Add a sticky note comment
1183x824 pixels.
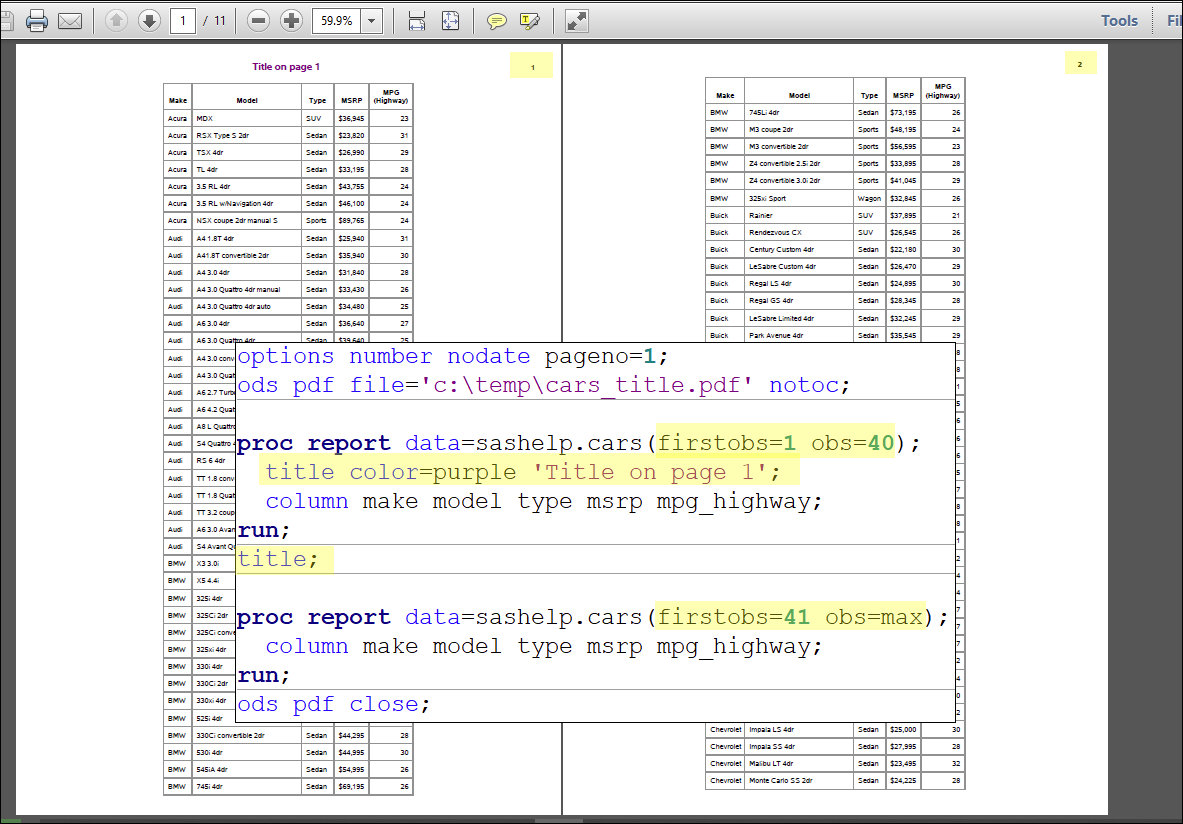click(496, 21)
